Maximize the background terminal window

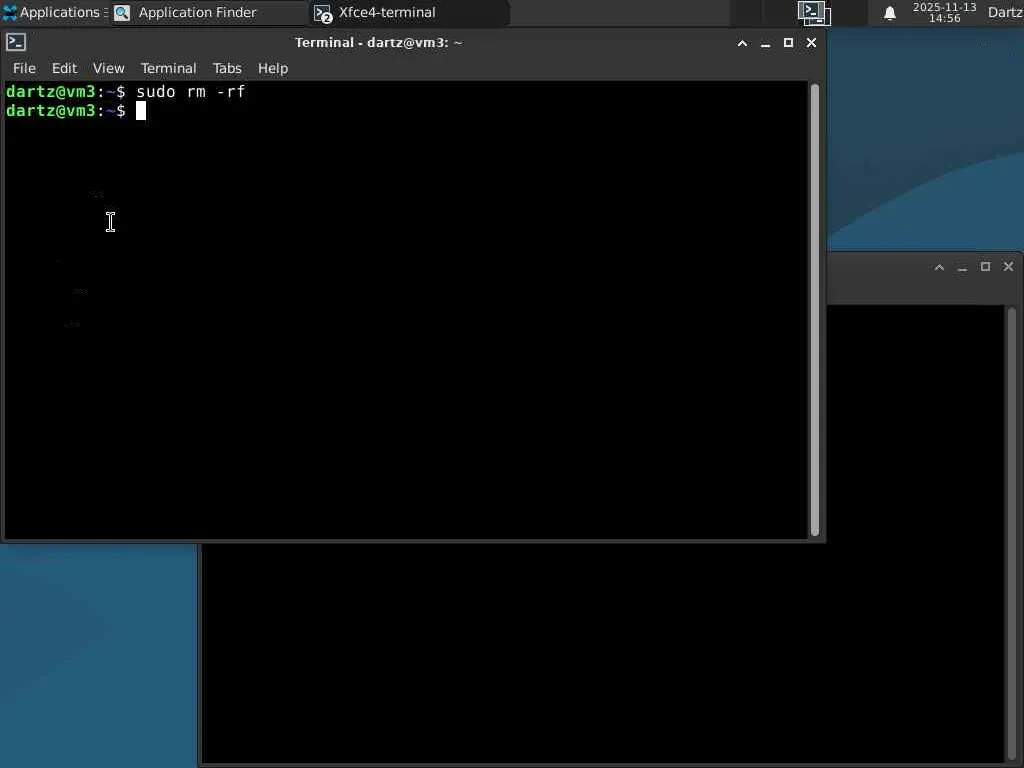(985, 267)
